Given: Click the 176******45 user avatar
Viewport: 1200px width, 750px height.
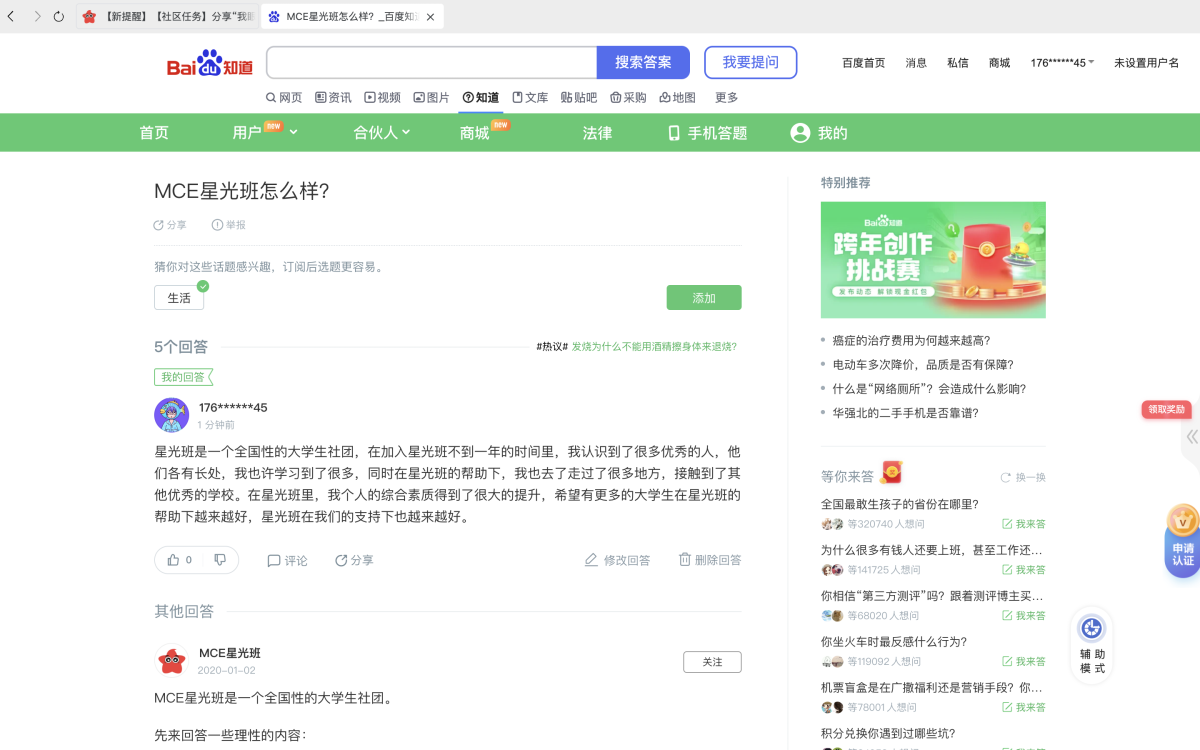Looking at the screenshot, I should tap(171, 414).
